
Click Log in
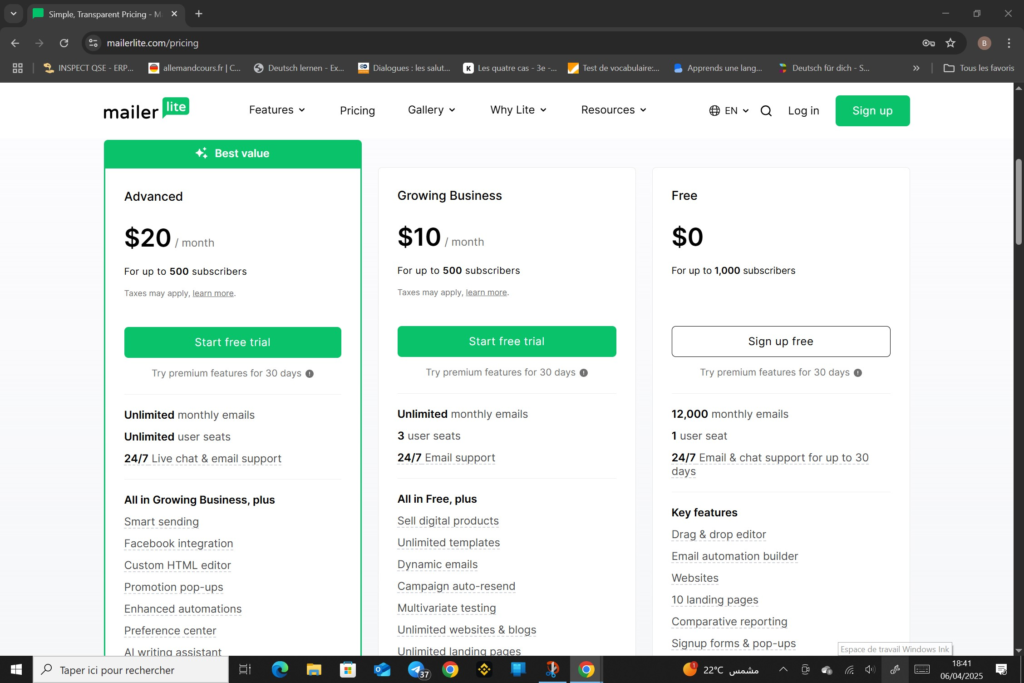click(803, 110)
